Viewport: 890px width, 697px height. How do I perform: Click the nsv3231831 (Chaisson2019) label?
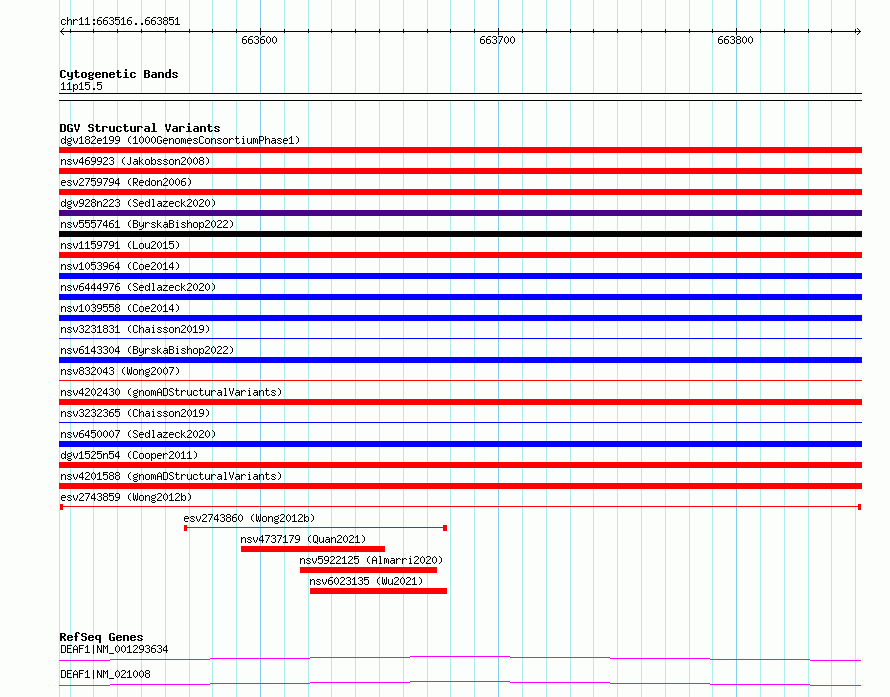pyautogui.click(x=135, y=329)
